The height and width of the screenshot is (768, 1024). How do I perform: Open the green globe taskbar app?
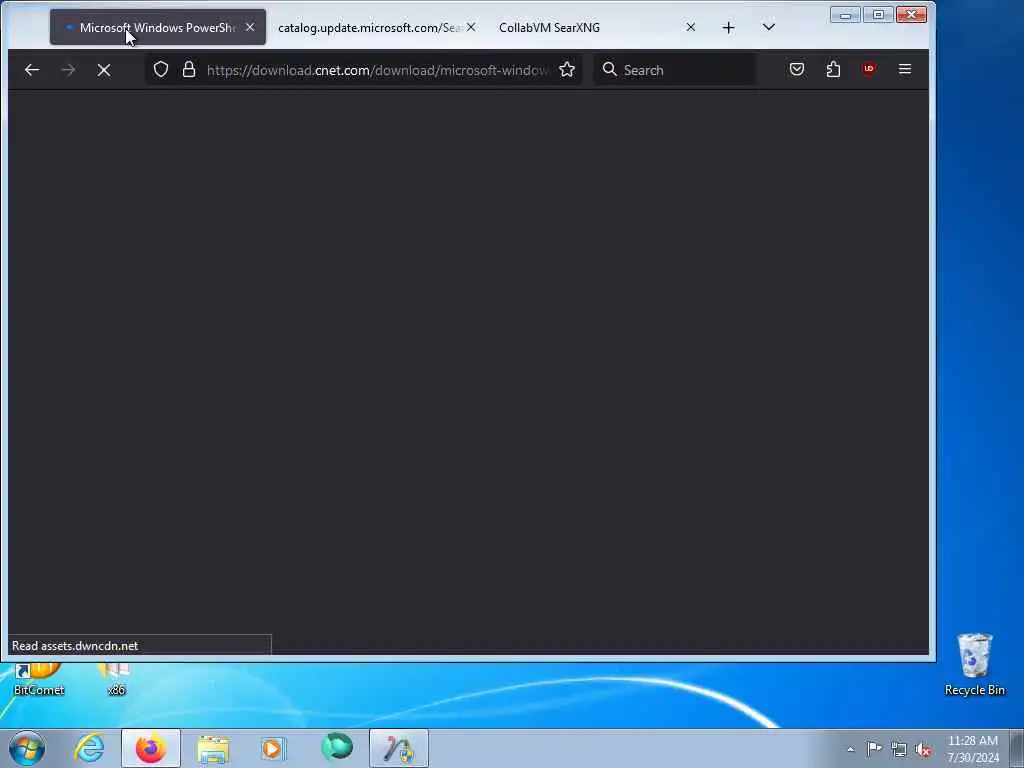click(336, 748)
